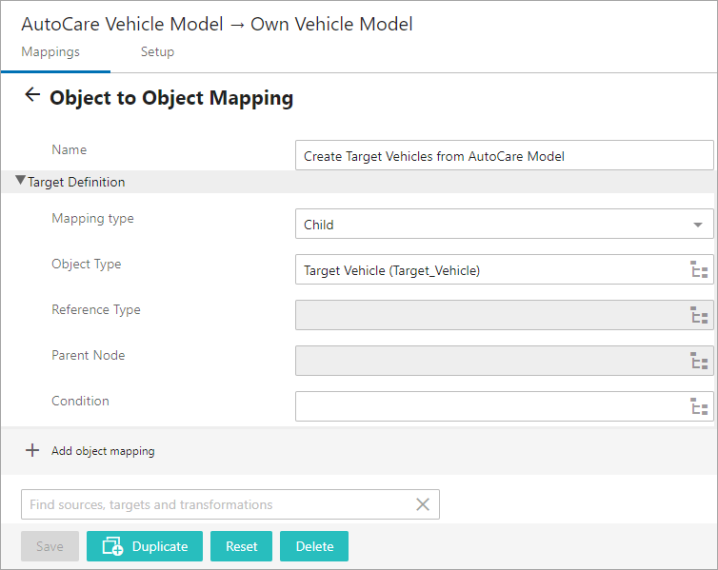Clear the search field with the X icon
Viewport: 718px width, 570px height.
tap(423, 505)
